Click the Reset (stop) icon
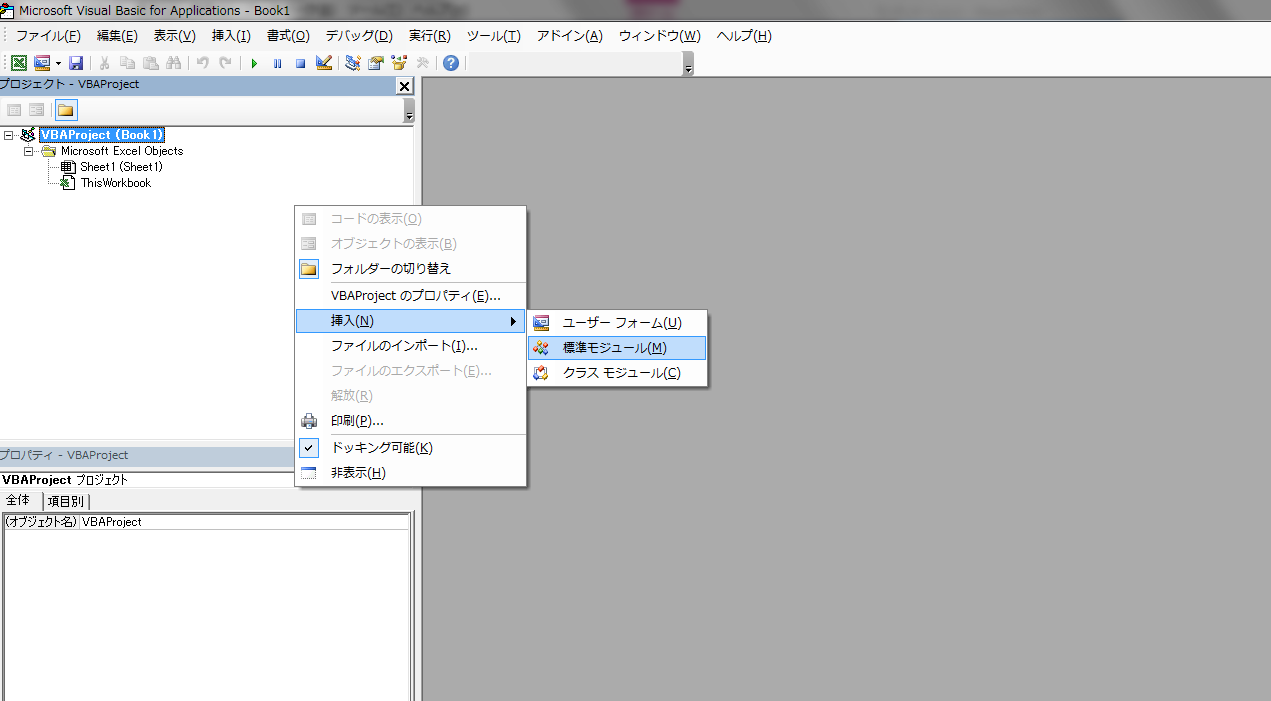 click(x=300, y=62)
